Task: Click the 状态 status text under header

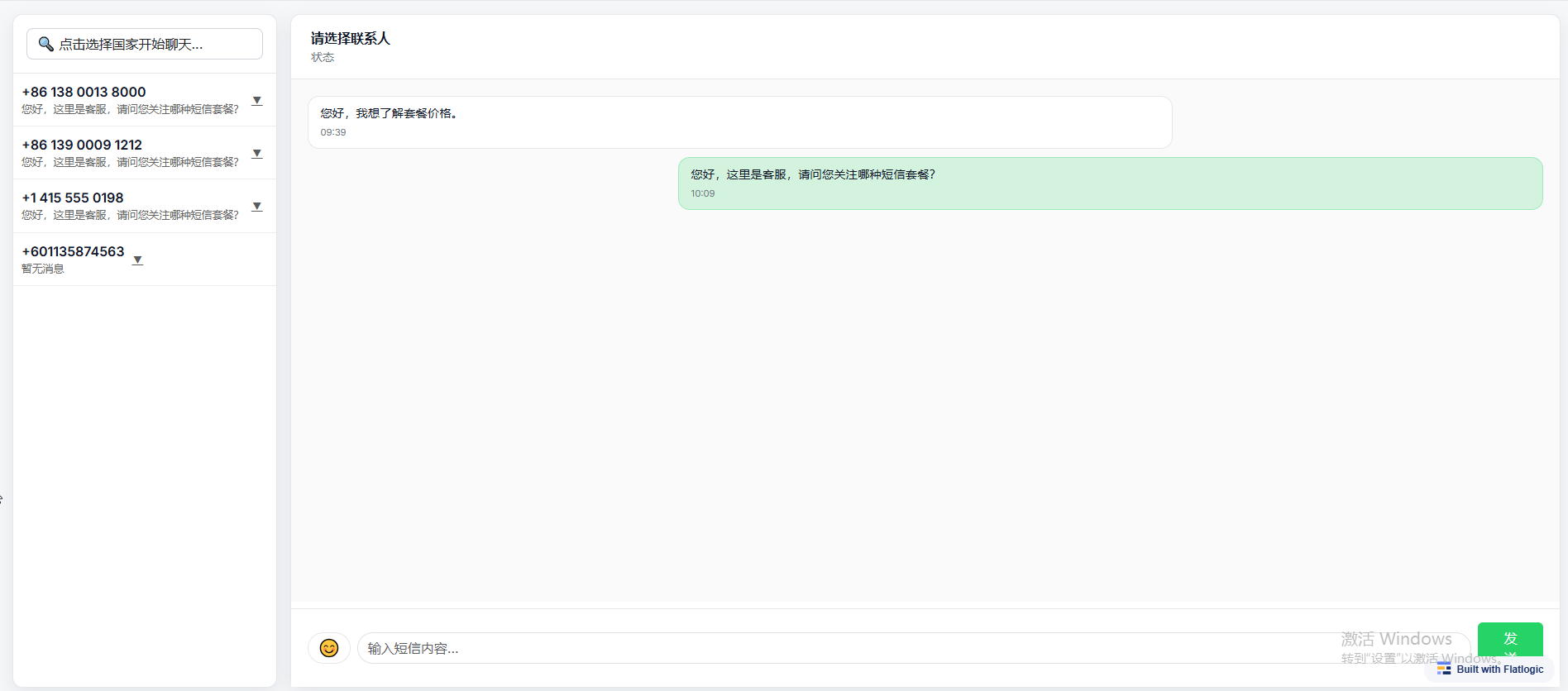Action: [x=323, y=57]
